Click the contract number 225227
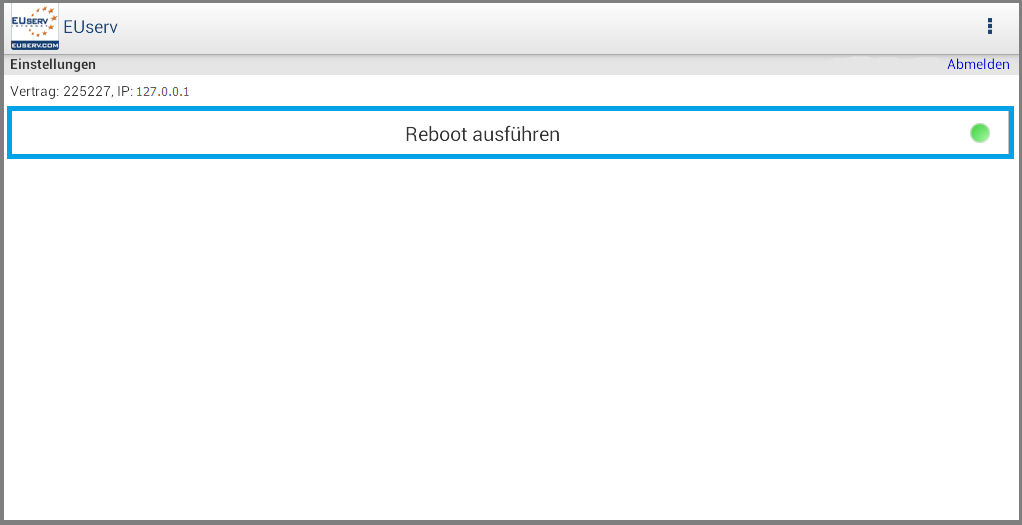The image size is (1022, 525). click(x=87, y=92)
